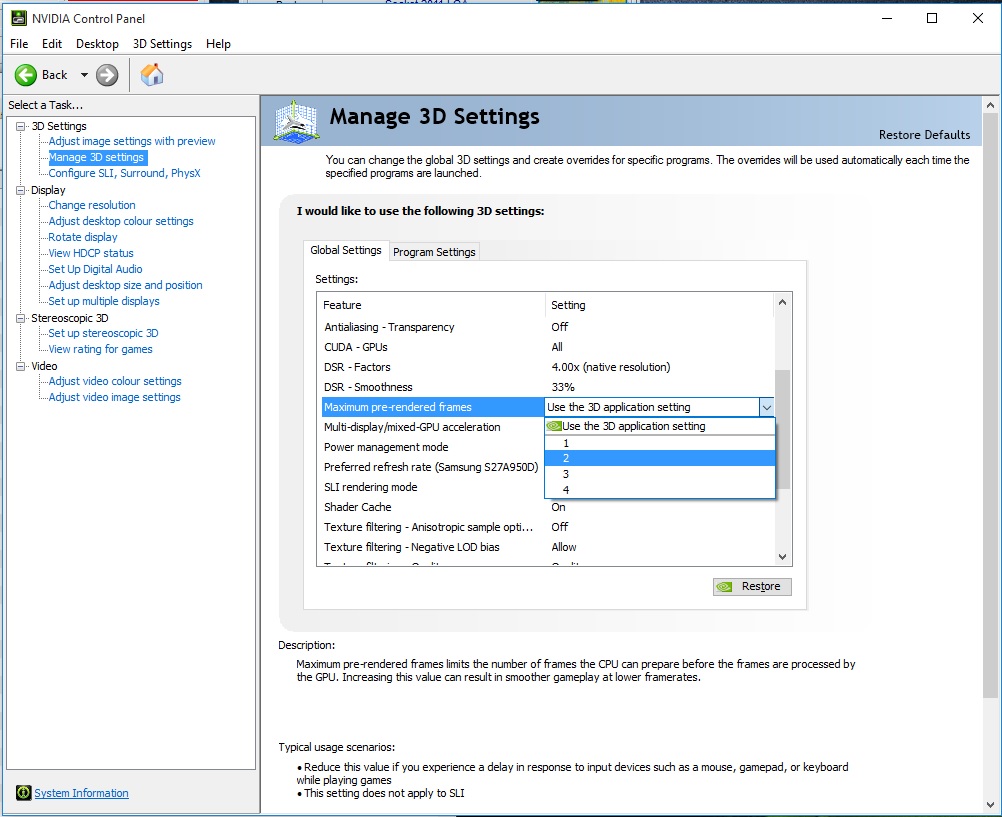The height and width of the screenshot is (817, 1002).
Task: Switch to the Program Settings tab
Action: click(x=434, y=252)
